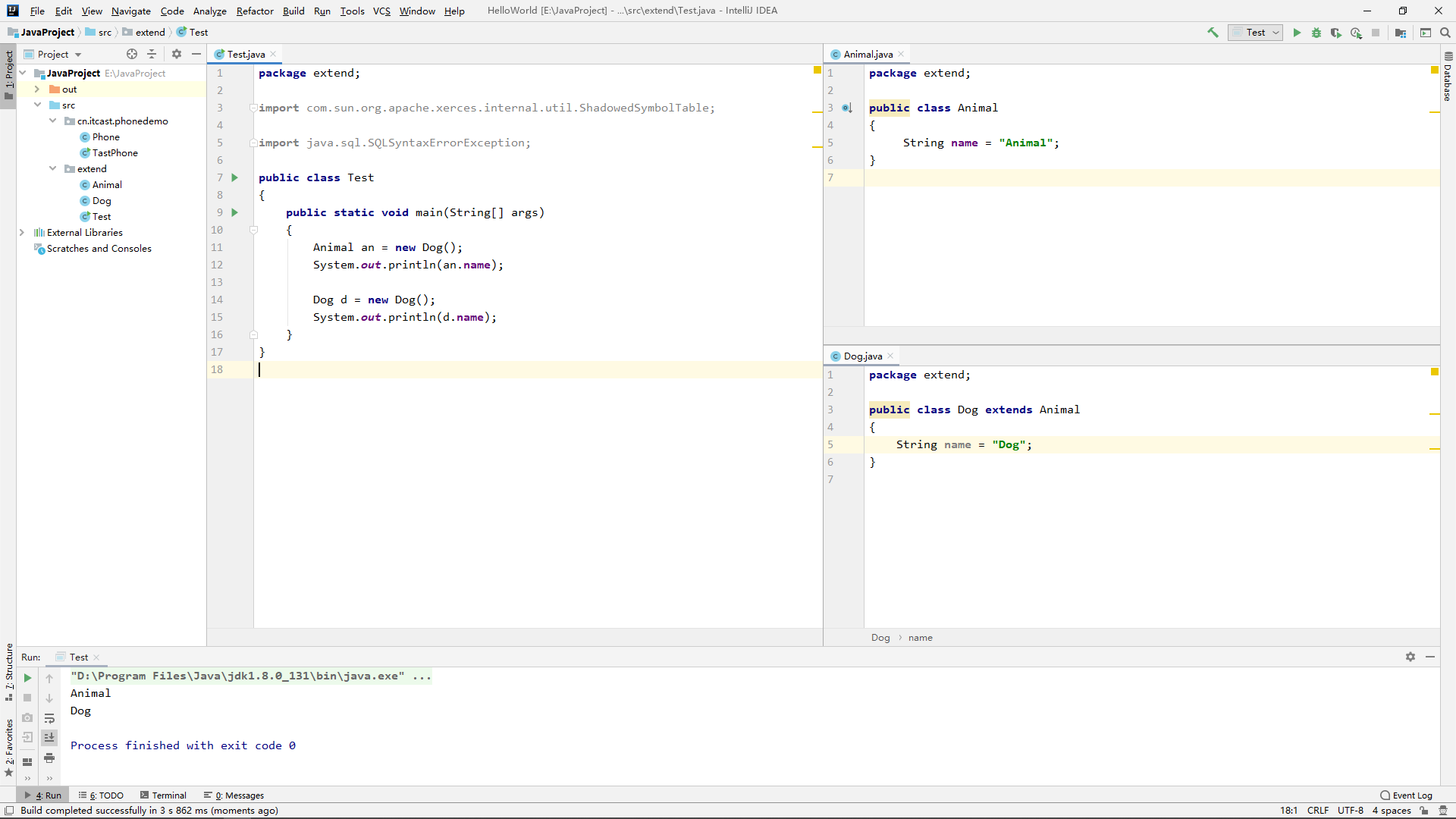1456x819 pixels.
Task: Collapse the extend package node
Action: pyautogui.click(x=52, y=168)
